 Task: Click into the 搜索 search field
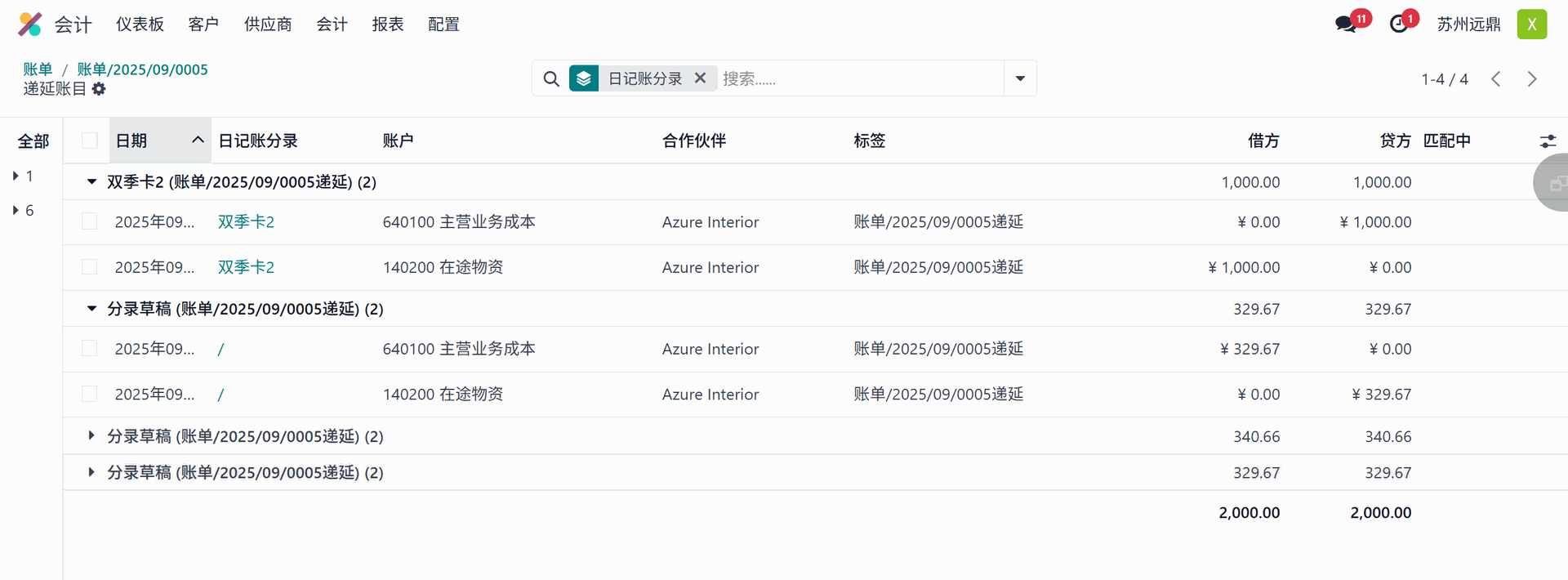(x=857, y=78)
